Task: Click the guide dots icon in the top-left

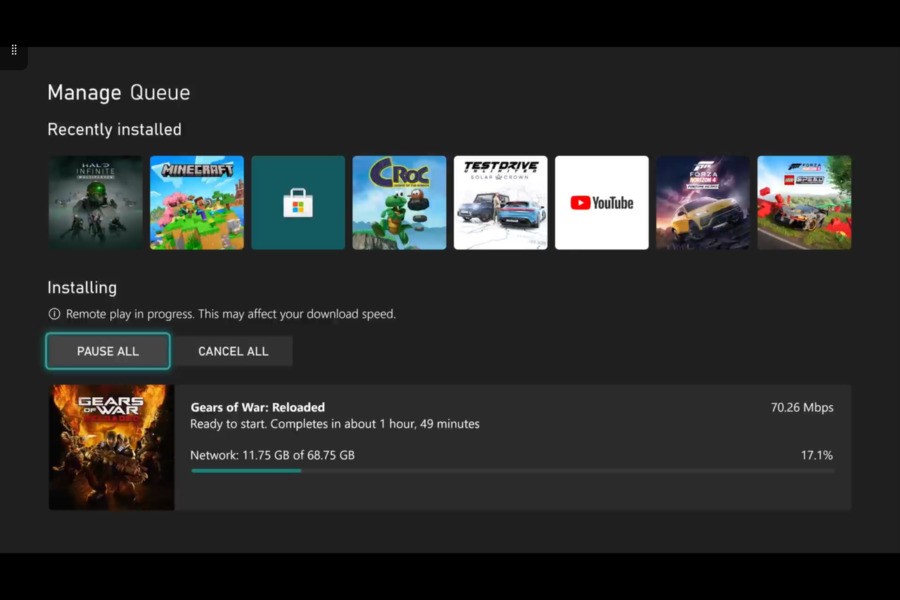Action: (14, 48)
